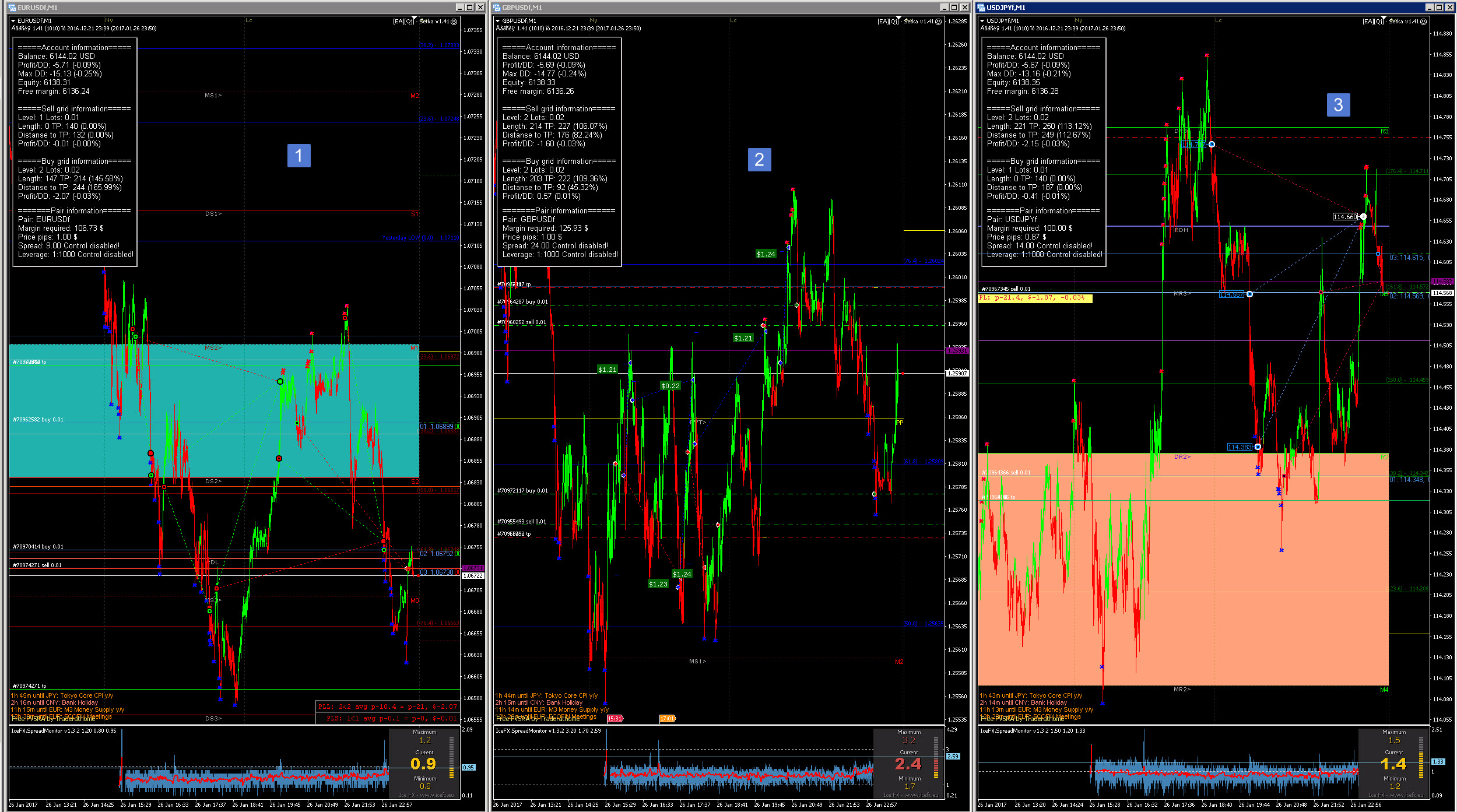Click the red 15:31 news flag on GBPUSDf
The width and height of the screenshot is (1457, 812).
(x=615, y=718)
